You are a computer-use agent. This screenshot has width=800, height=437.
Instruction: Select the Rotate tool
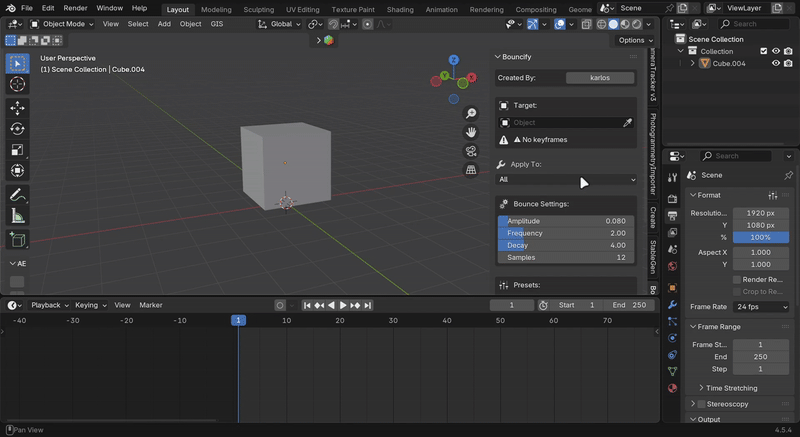[x=17, y=129]
